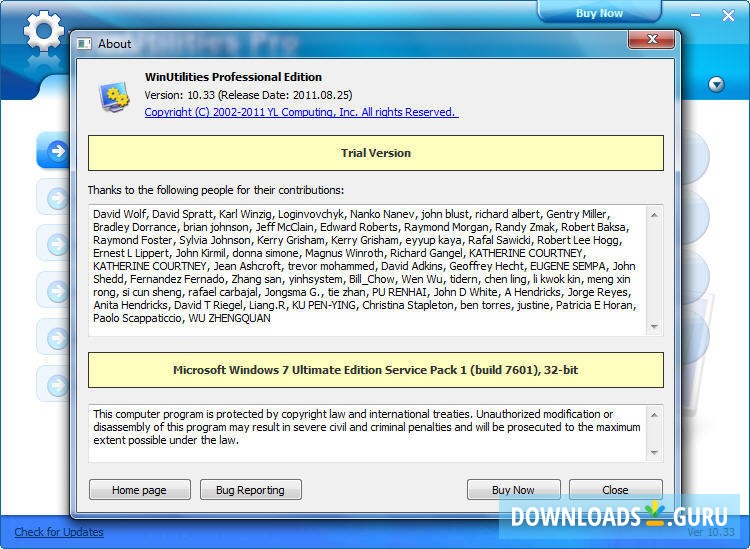The width and height of the screenshot is (750, 549).
Task: Open the round dropdown arrow in main window
Action: click(x=716, y=85)
